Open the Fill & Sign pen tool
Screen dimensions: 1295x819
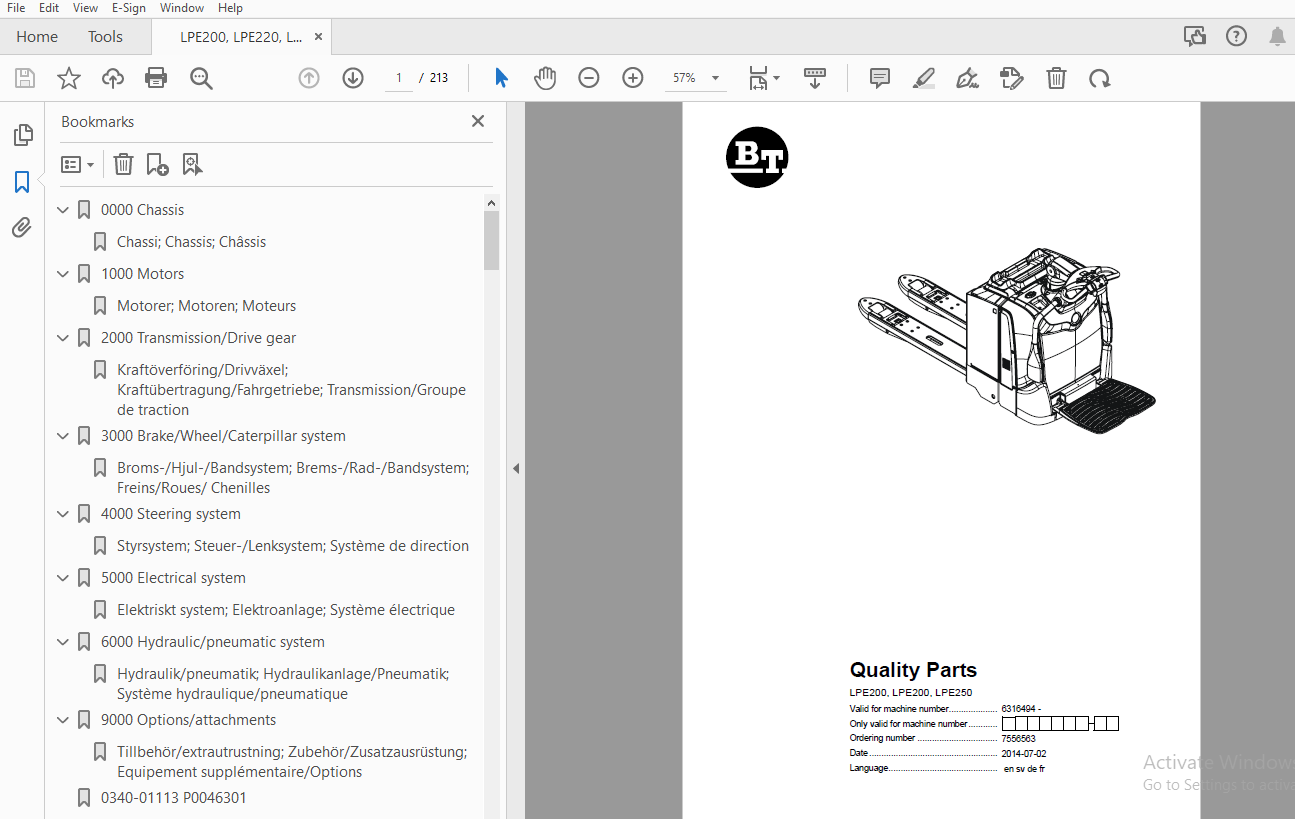pos(967,78)
